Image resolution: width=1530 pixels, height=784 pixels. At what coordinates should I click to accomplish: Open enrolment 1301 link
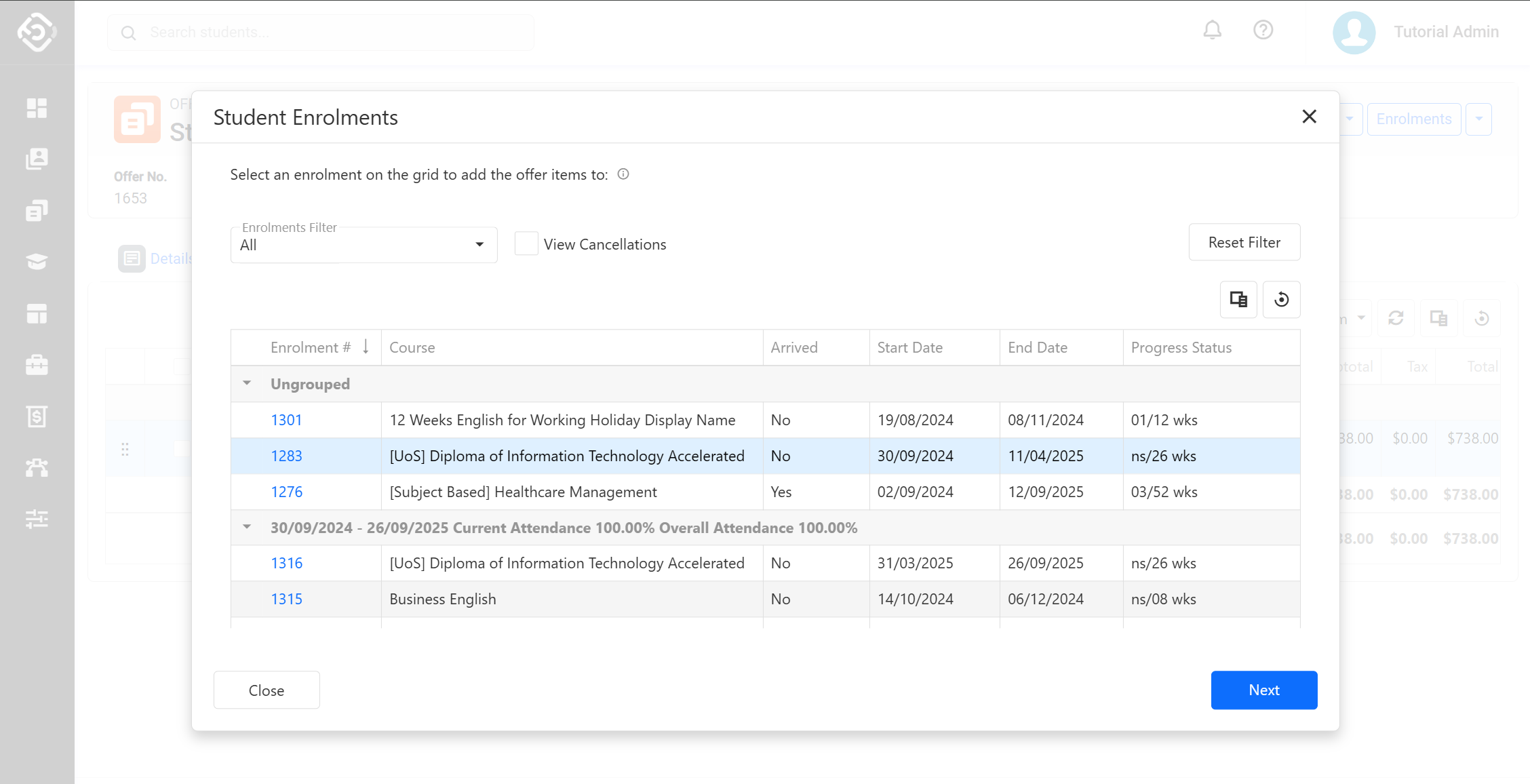pos(286,420)
